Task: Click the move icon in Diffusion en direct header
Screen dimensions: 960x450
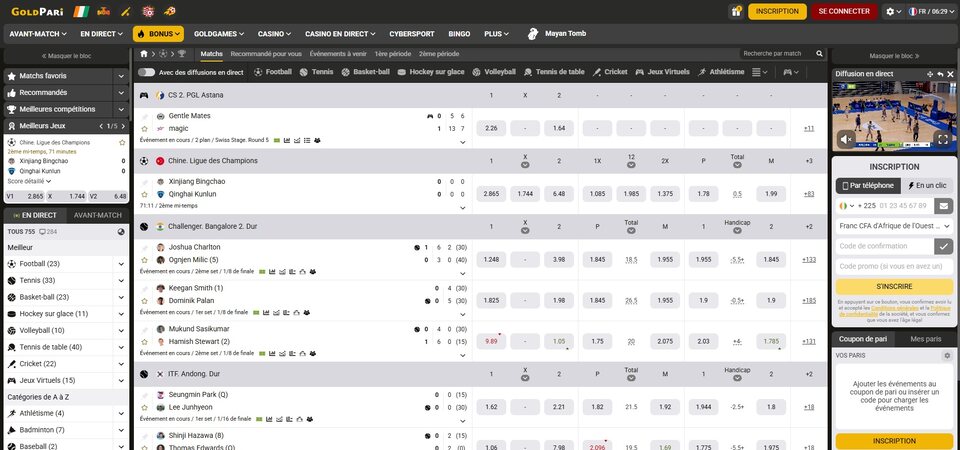Action: click(930, 73)
